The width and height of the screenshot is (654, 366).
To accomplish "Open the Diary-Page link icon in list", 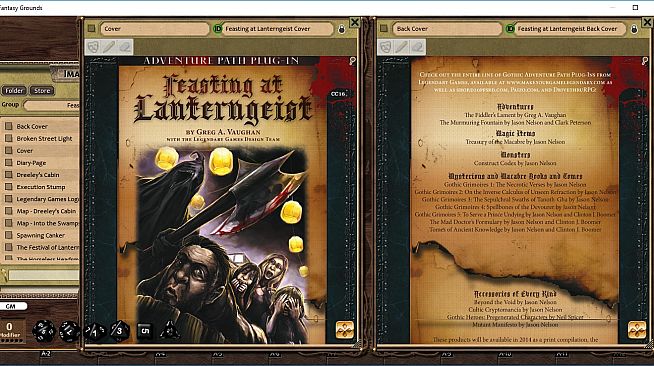I will [x=8, y=163].
